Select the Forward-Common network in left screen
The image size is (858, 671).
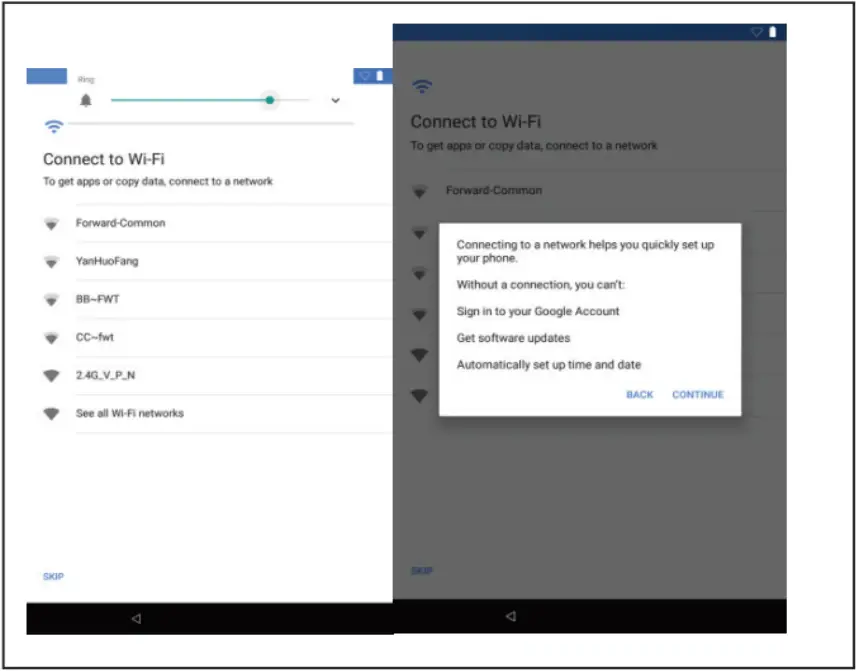217,223
